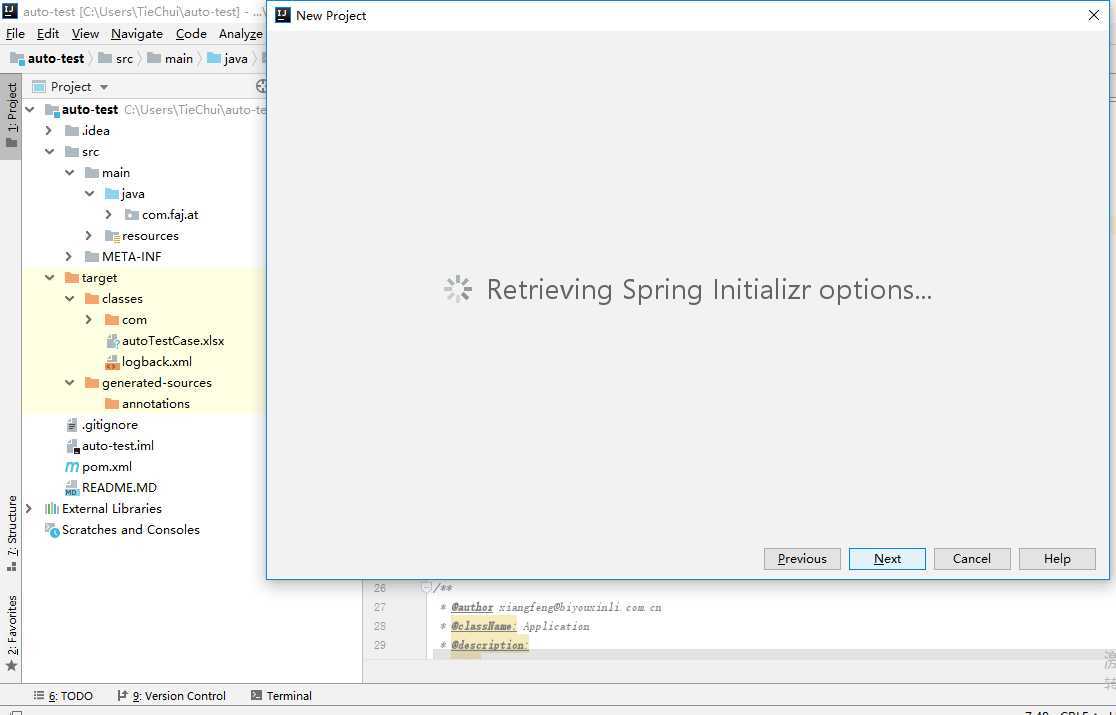
Task: Open the Edit menu
Action: click(x=48, y=33)
